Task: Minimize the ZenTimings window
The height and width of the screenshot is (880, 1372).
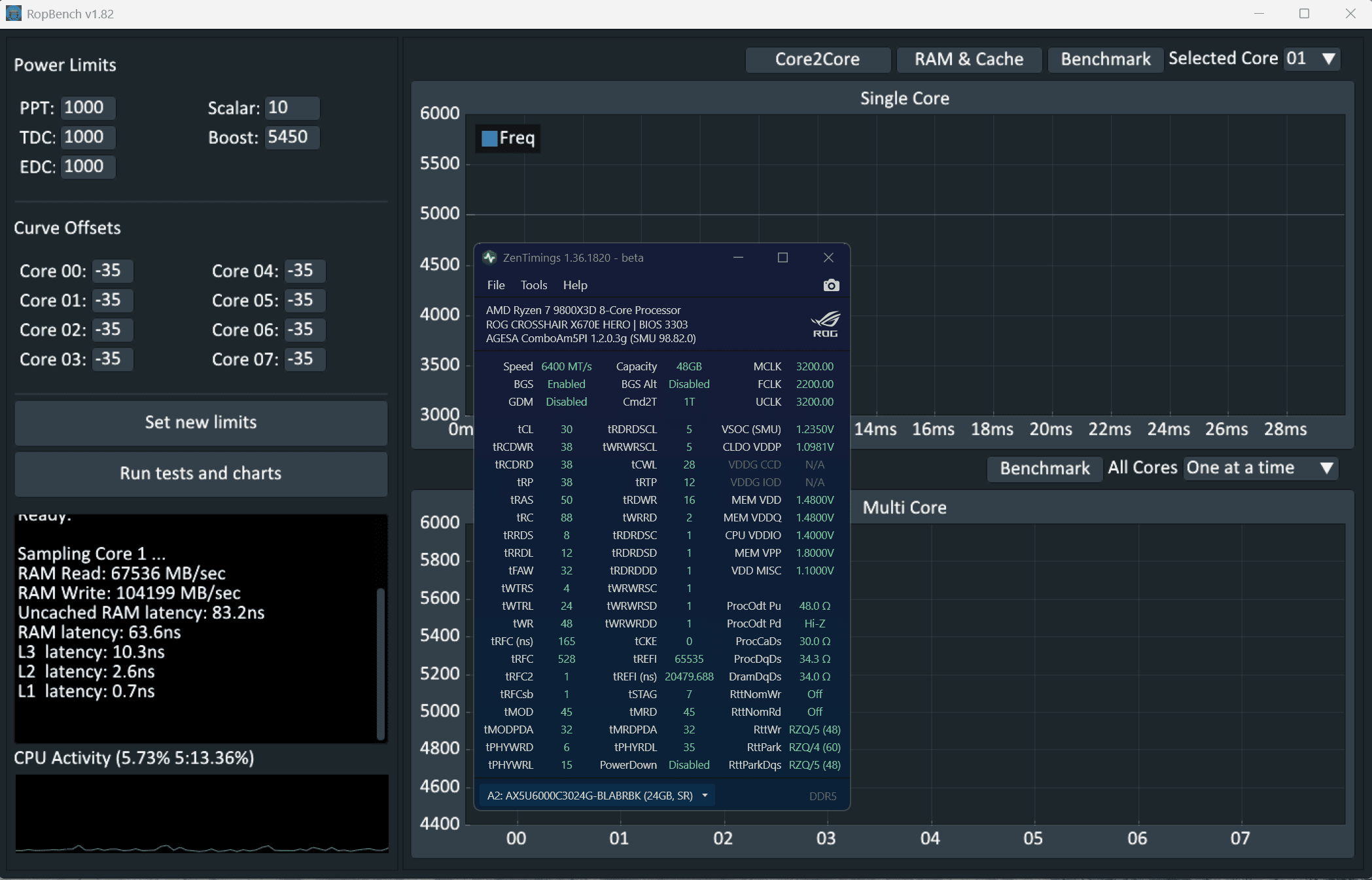Action: pos(738,258)
